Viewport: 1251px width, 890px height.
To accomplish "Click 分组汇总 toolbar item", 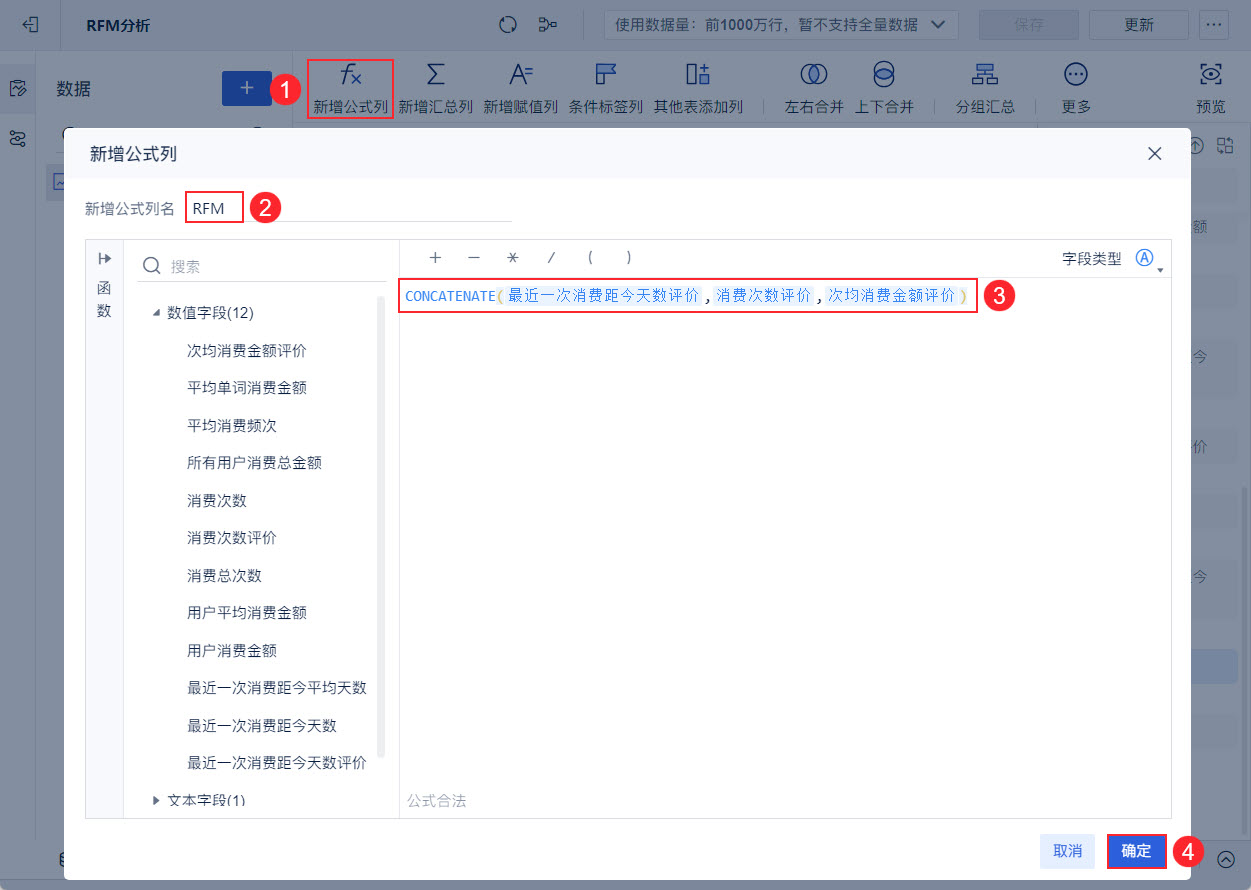I will pos(985,89).
